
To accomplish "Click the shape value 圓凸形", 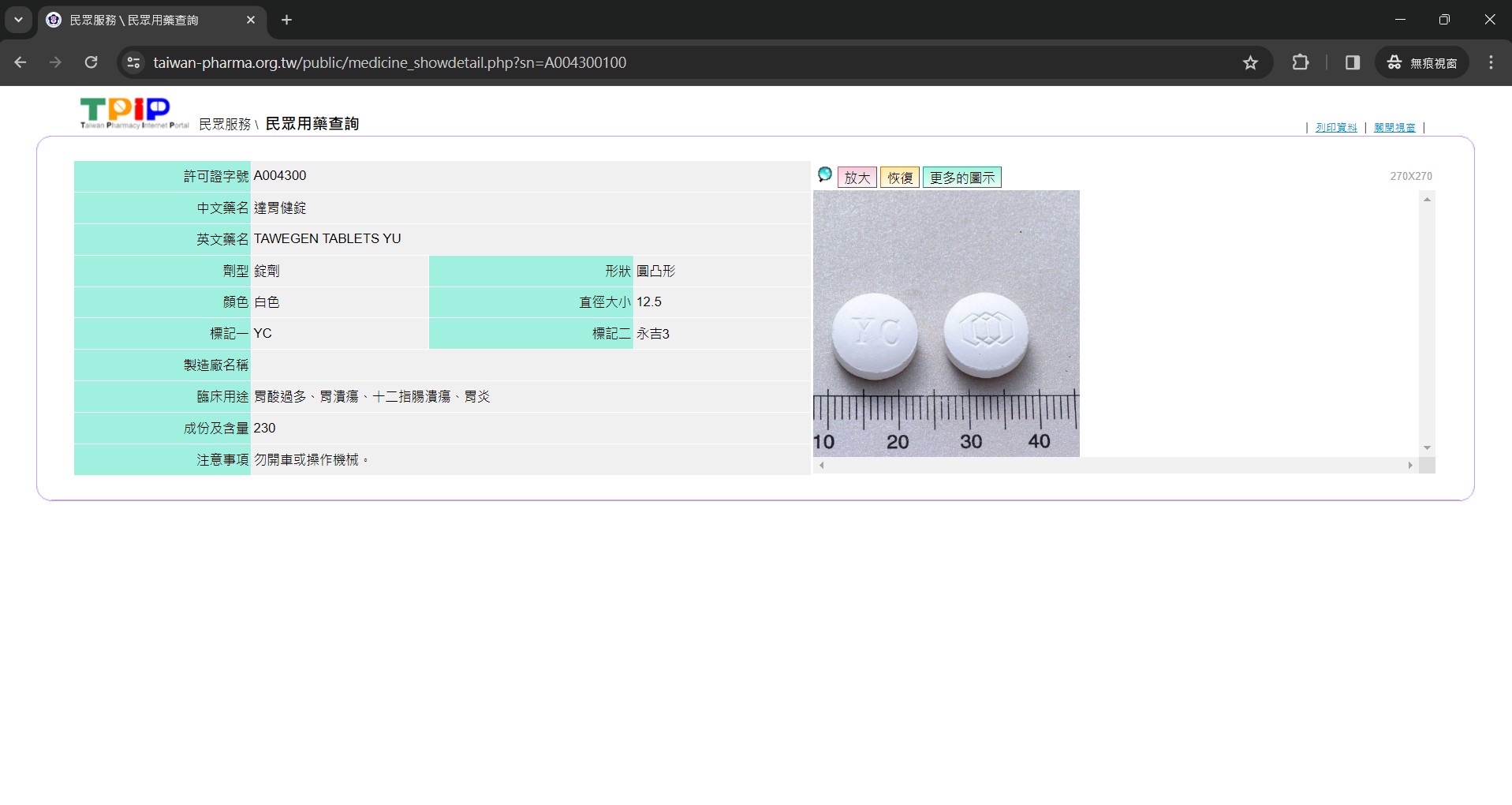I will [x=656, y=271].
